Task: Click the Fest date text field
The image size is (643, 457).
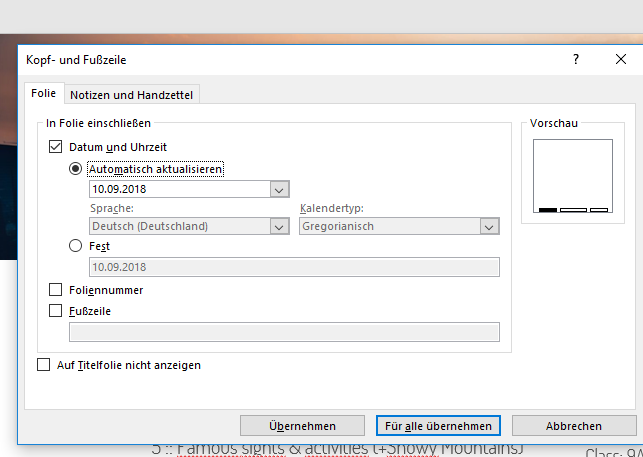Action: 294,267
